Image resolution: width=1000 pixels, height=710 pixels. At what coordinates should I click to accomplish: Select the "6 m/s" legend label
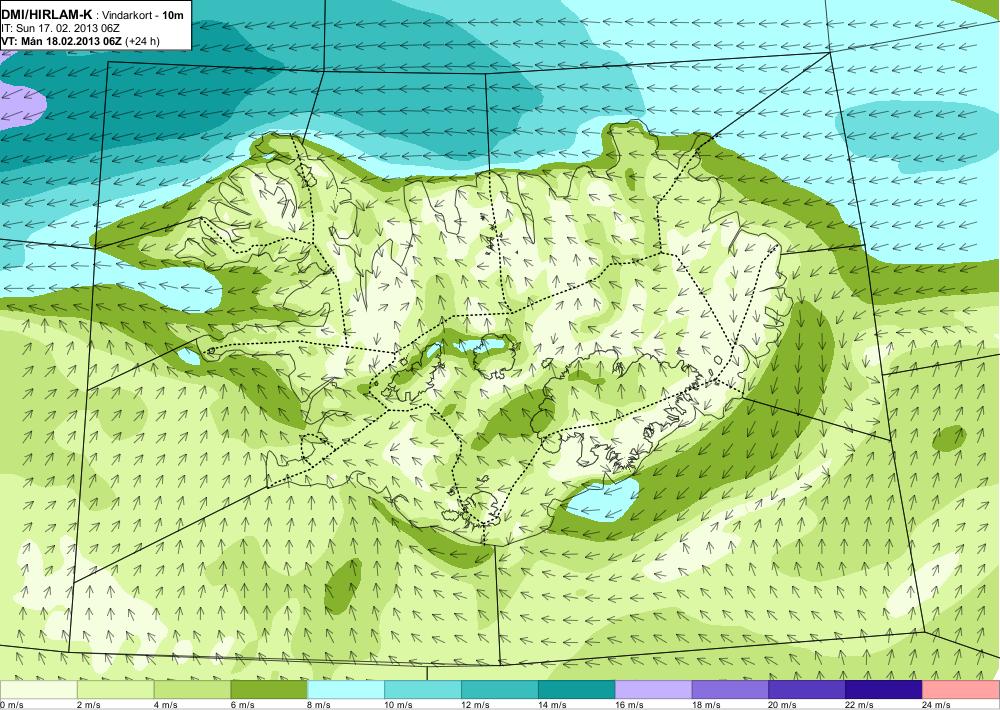pos(242,705)
